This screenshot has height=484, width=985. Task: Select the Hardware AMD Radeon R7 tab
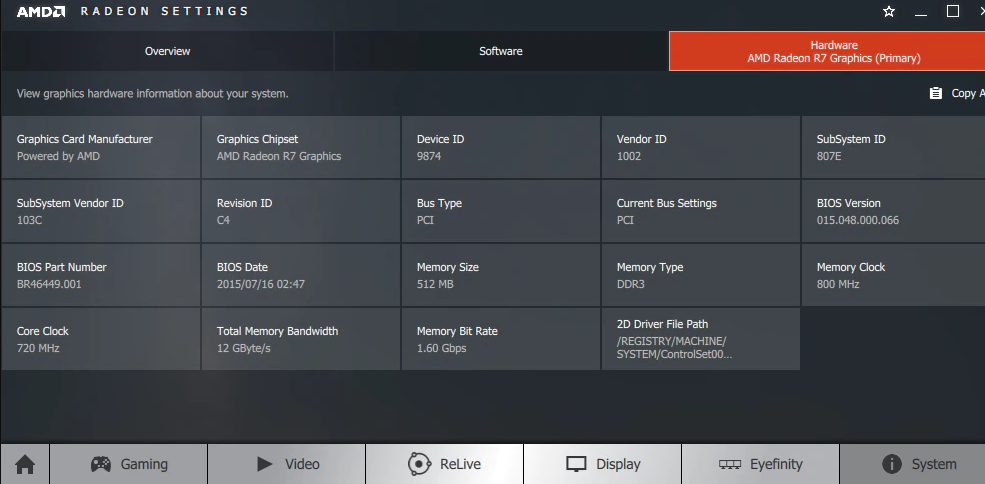click(x=827, y=51)
